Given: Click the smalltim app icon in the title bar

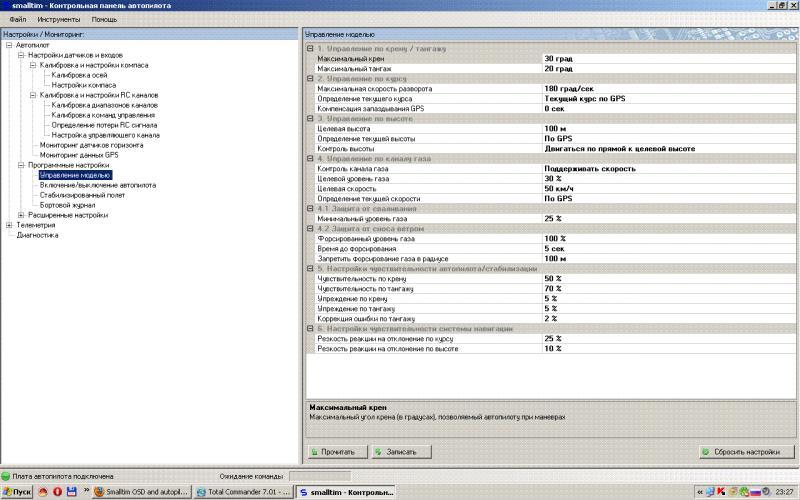Looking at the screenshot, I should (x=6, y=6).
